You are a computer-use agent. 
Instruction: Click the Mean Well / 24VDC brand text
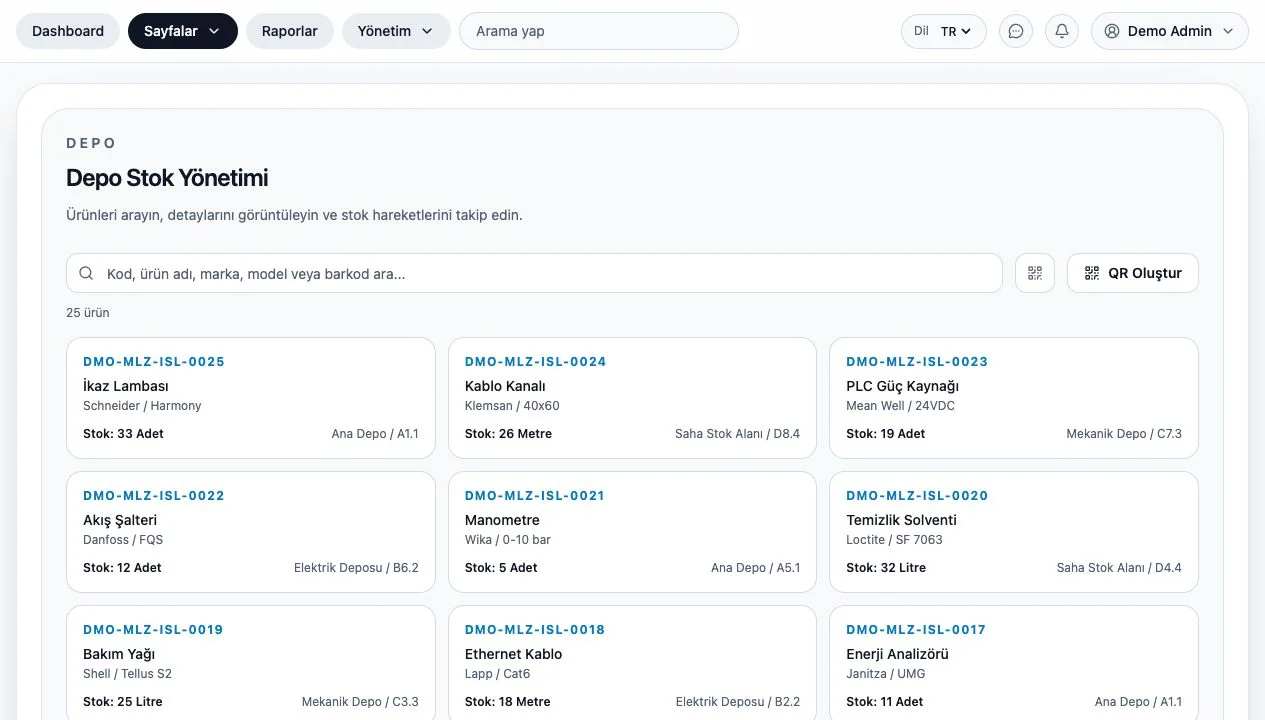[x=899, y=406]
